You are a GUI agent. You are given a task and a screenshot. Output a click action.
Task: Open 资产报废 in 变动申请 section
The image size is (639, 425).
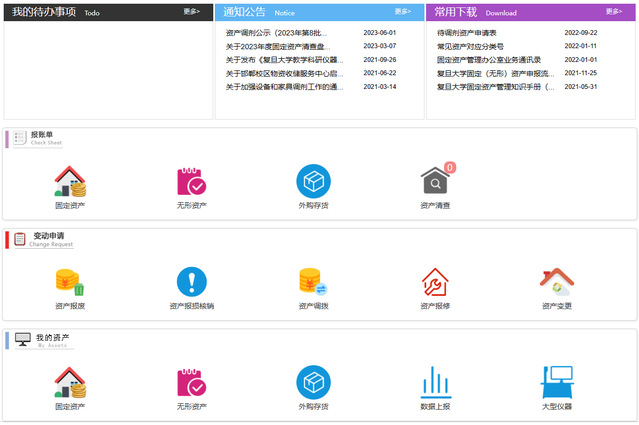tap(70, 283)
